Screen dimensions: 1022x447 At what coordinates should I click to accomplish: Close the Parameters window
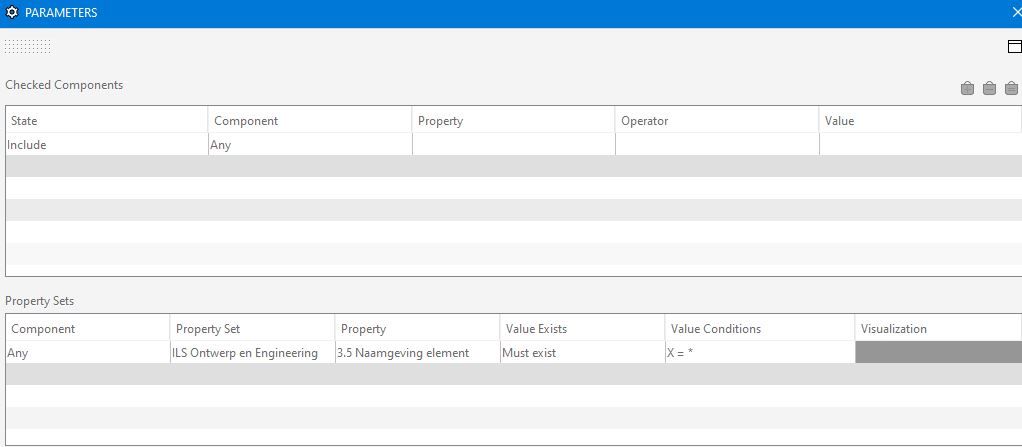[x=1016, y=12]
